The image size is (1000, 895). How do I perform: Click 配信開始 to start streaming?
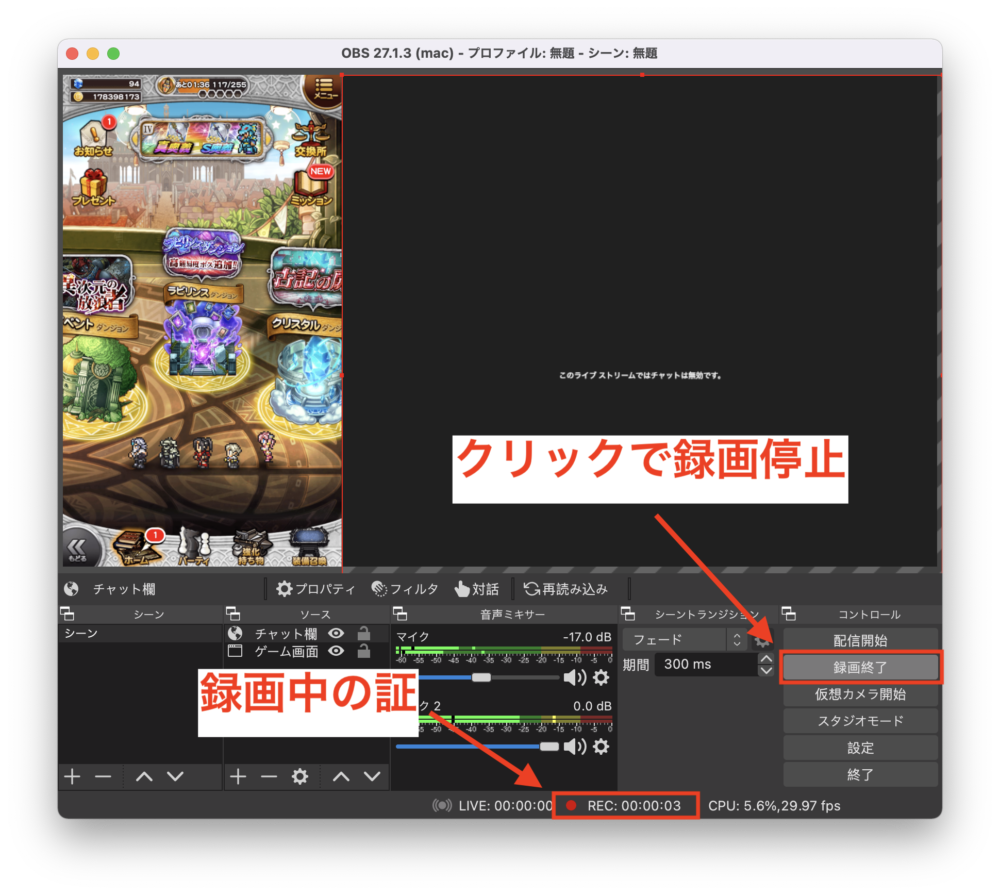click(860, 640)
